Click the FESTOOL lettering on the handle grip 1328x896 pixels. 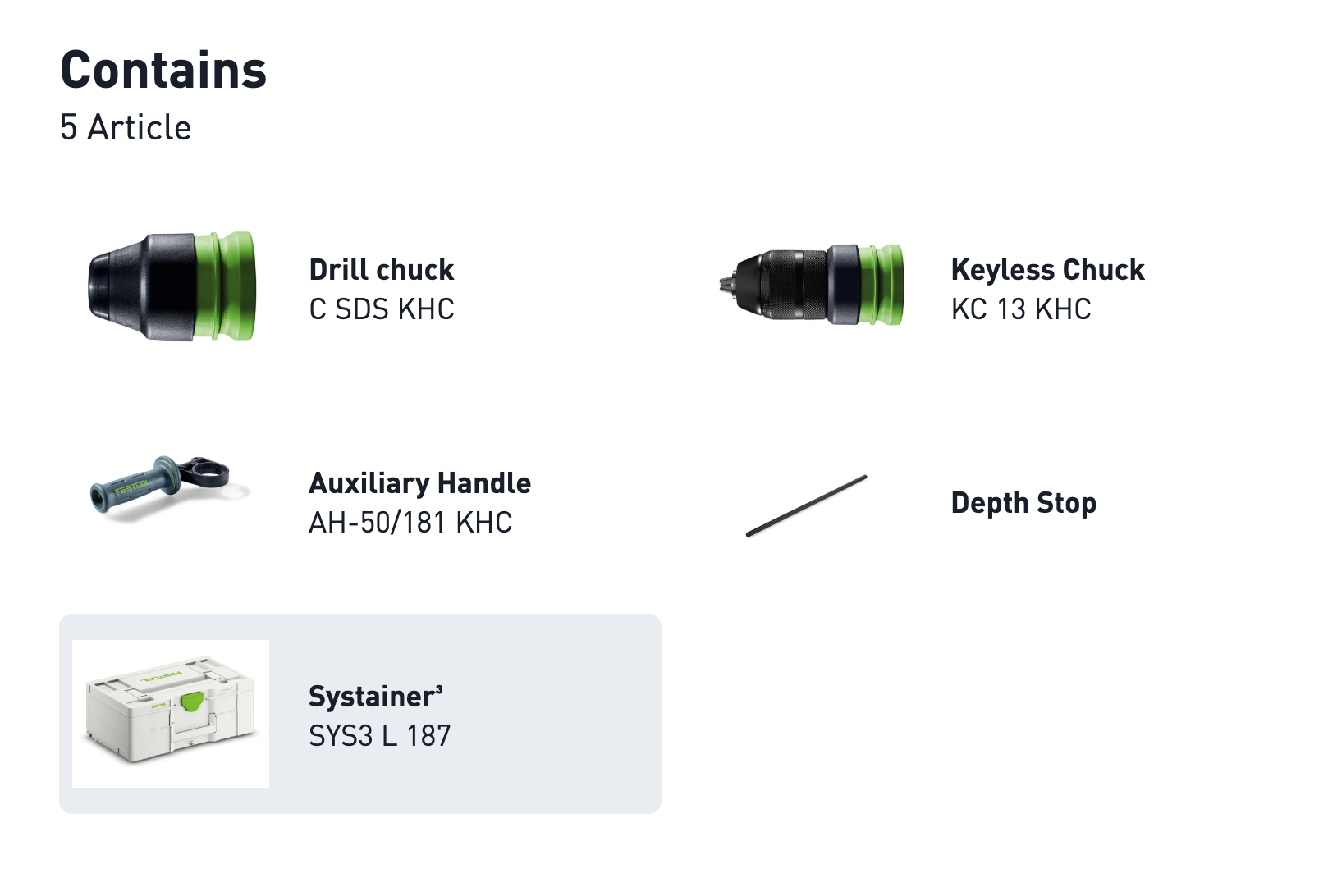131,487
